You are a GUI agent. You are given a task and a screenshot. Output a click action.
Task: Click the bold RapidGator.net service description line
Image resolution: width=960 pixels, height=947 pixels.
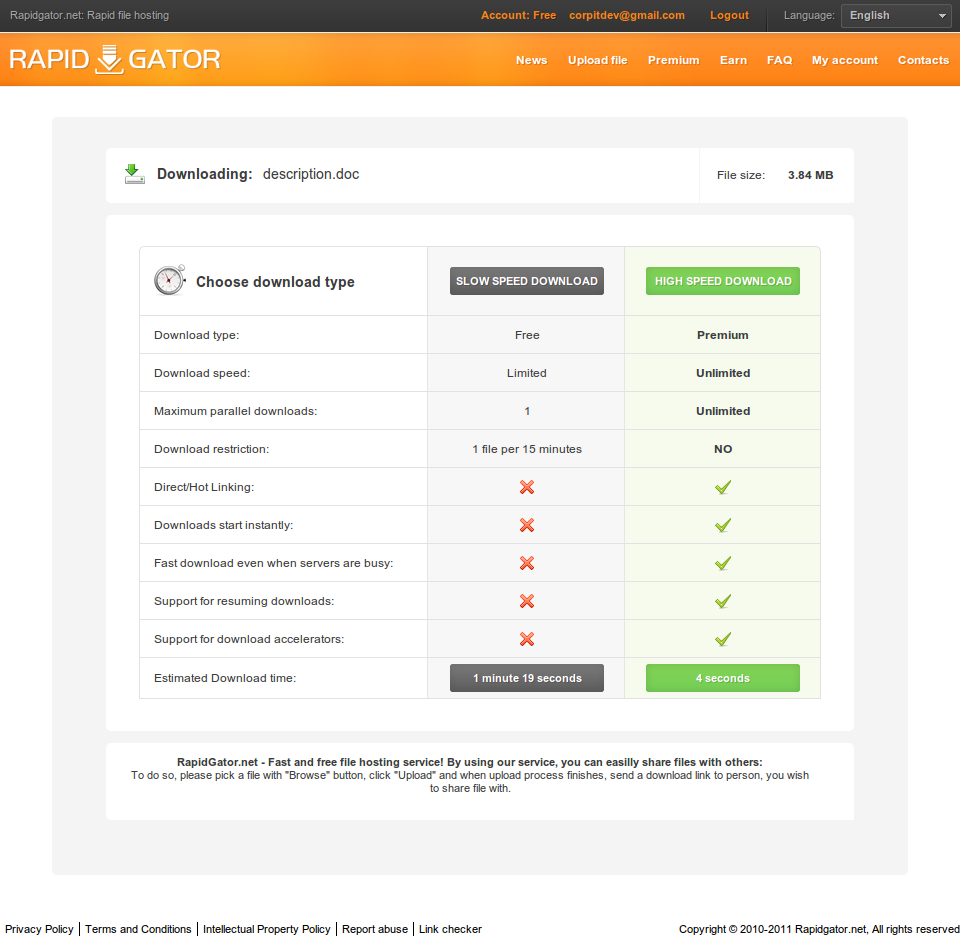pos(470,762)
